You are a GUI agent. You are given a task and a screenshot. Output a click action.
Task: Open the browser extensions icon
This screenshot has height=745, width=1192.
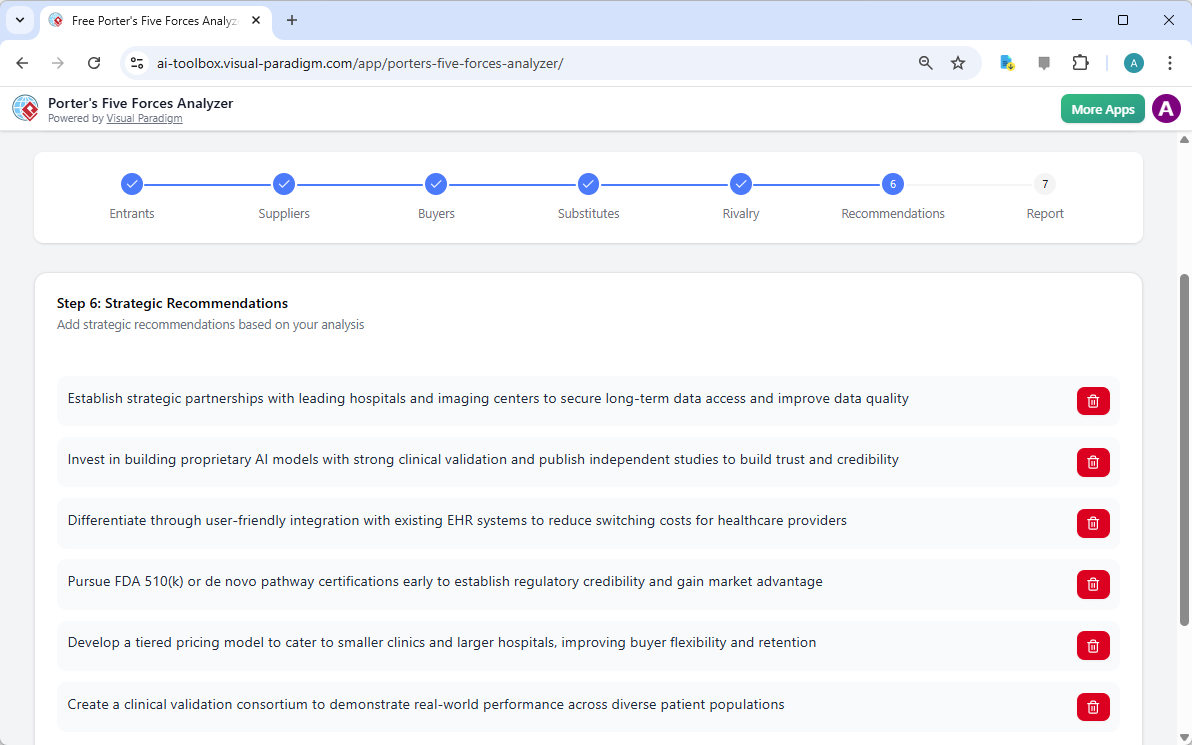pyautogui.click(x=1081, y=62)
